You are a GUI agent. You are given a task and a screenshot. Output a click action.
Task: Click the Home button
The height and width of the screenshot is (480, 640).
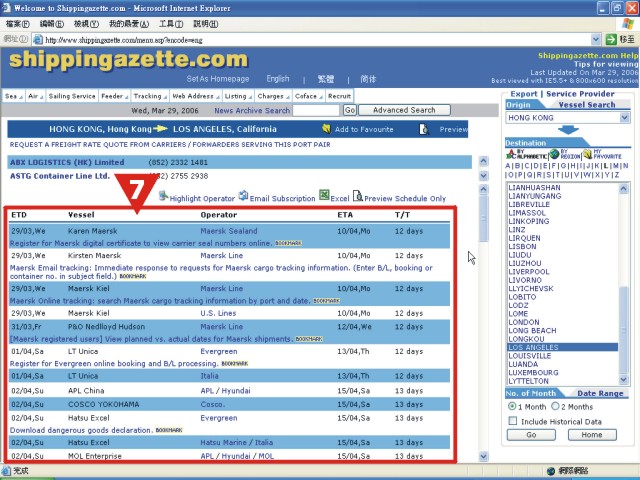click(x=592, y=435)
